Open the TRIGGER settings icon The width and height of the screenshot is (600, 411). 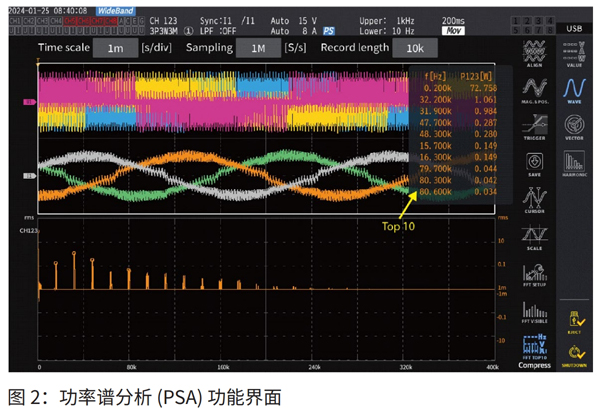[533, 127]
